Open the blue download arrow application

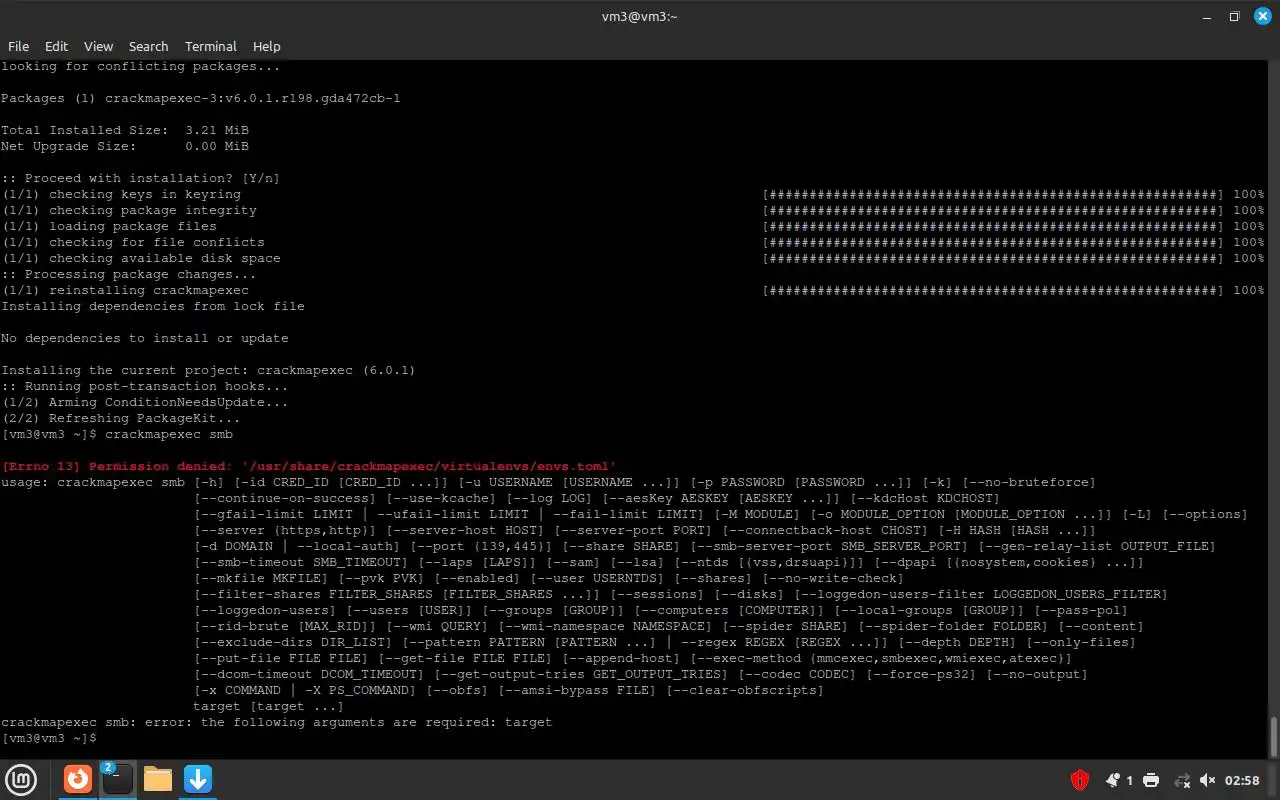[x=198, y=779]
